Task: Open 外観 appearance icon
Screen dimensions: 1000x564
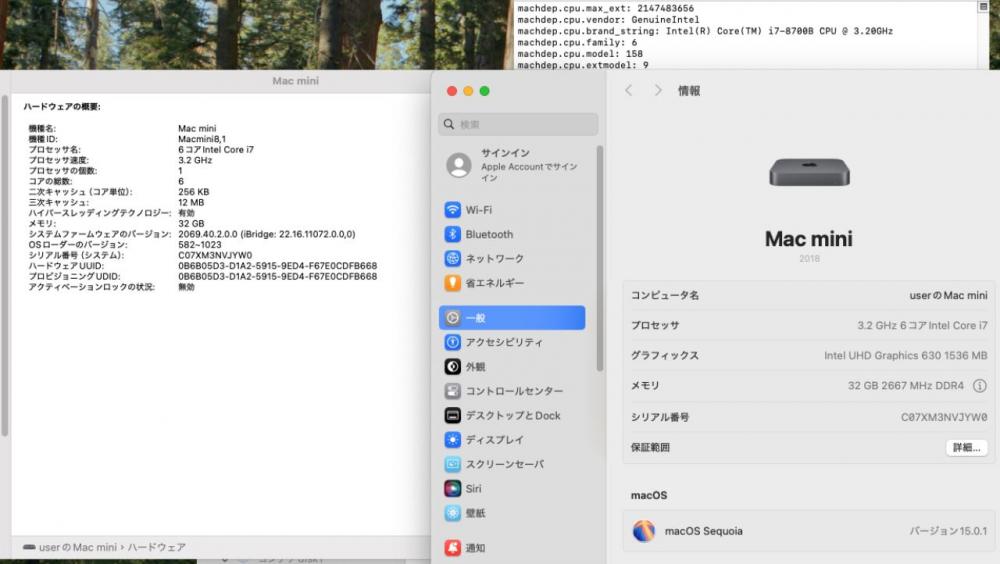Action: tap(452, 367)
